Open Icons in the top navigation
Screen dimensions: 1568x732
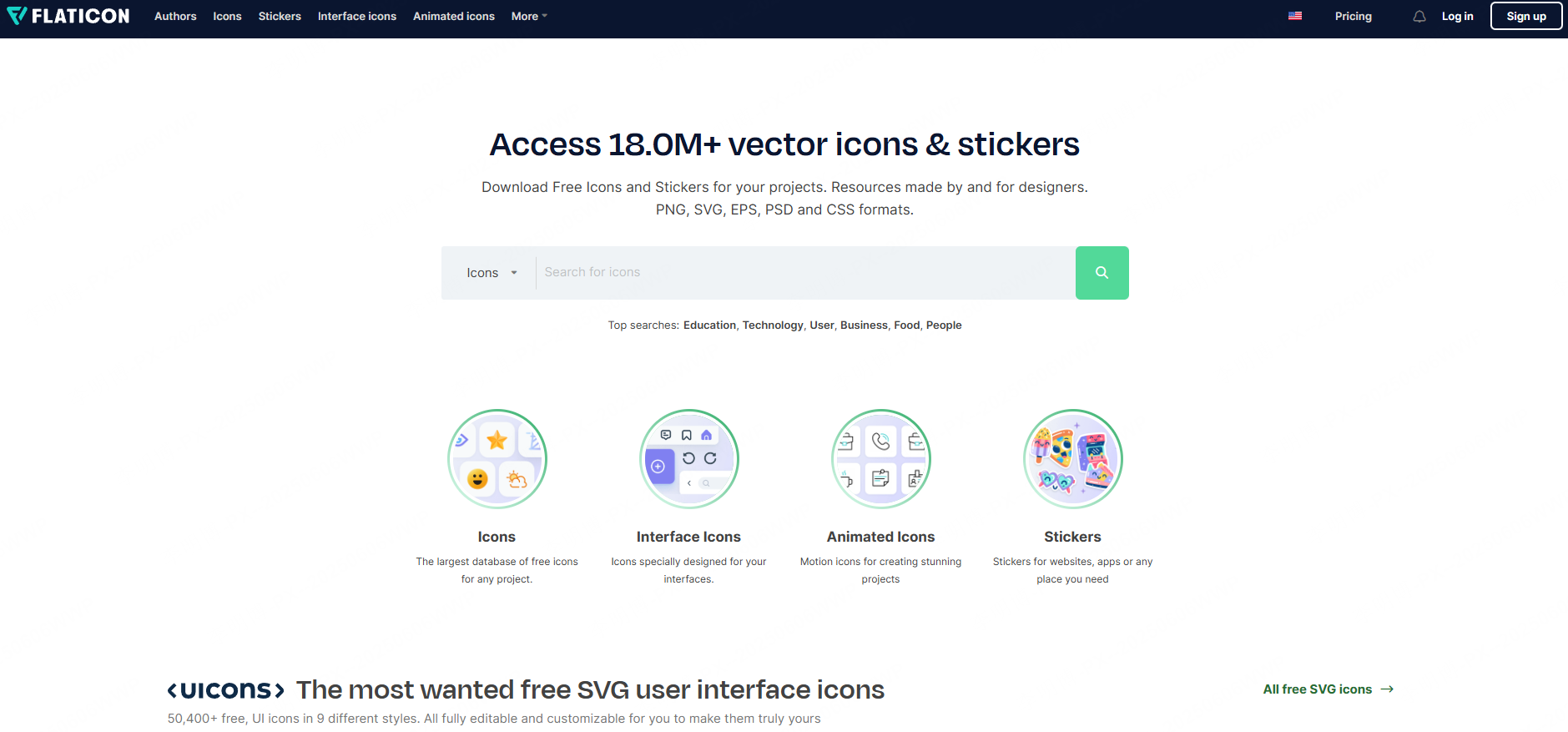[227, 16]
